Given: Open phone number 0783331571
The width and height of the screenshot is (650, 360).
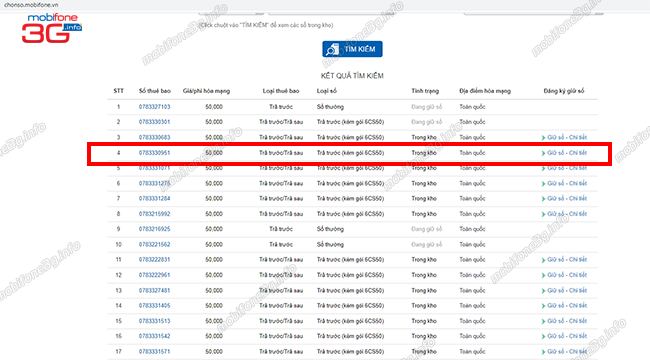Looking at the screenshot, I should pos(154,351).
